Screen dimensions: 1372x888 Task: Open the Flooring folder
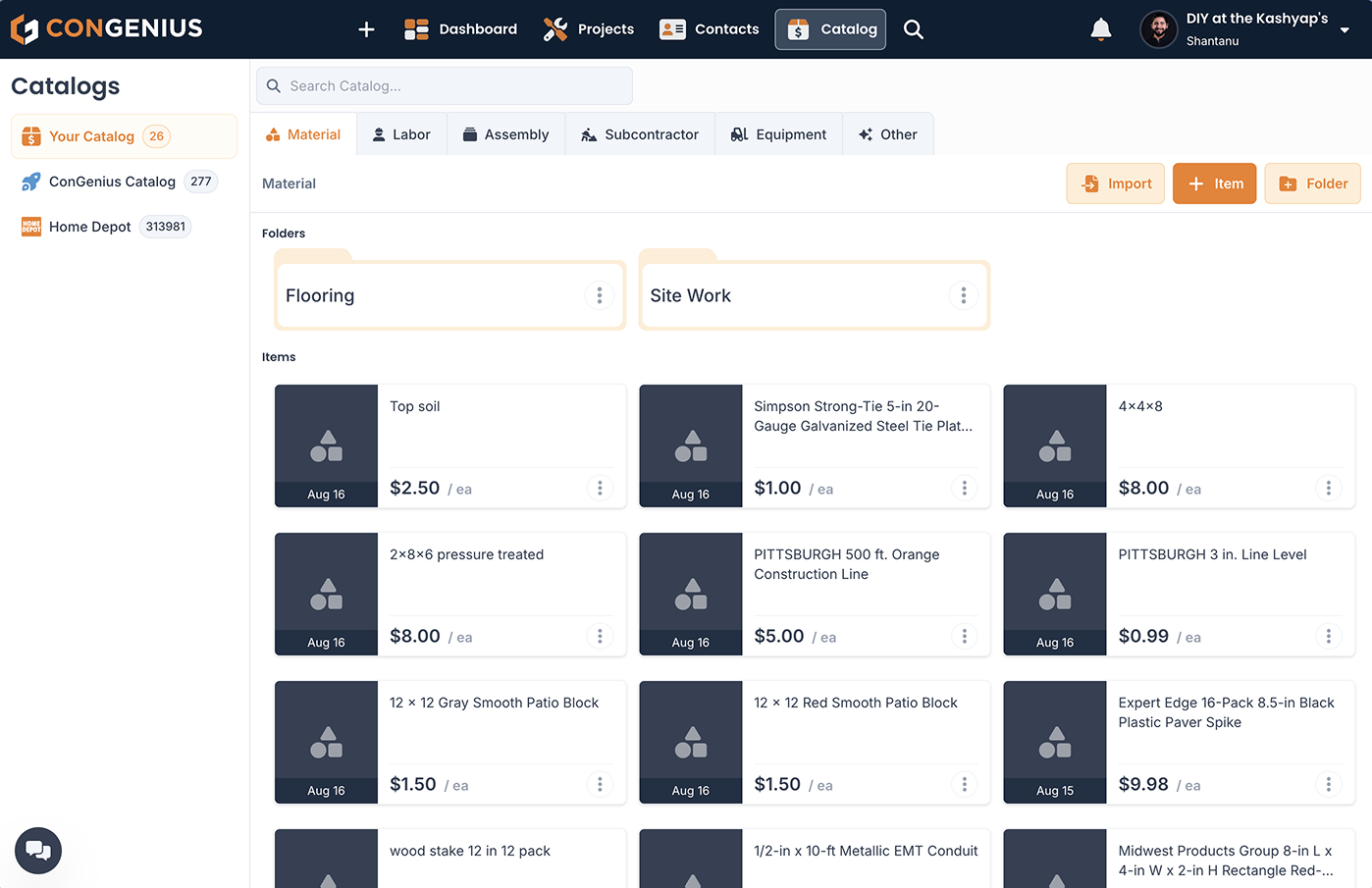click(450, 295)
